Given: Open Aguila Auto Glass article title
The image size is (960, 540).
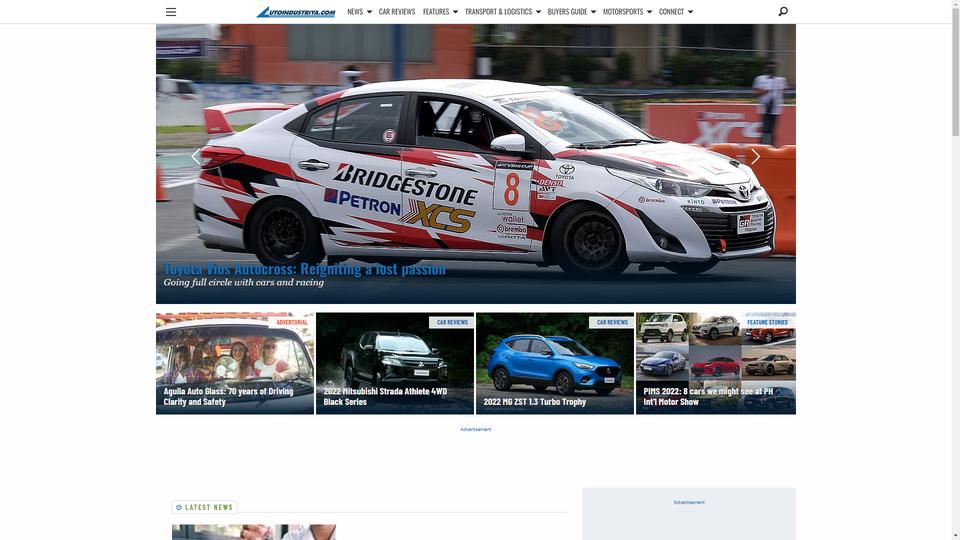Looking at the screenshot, I should coord(228,396).
